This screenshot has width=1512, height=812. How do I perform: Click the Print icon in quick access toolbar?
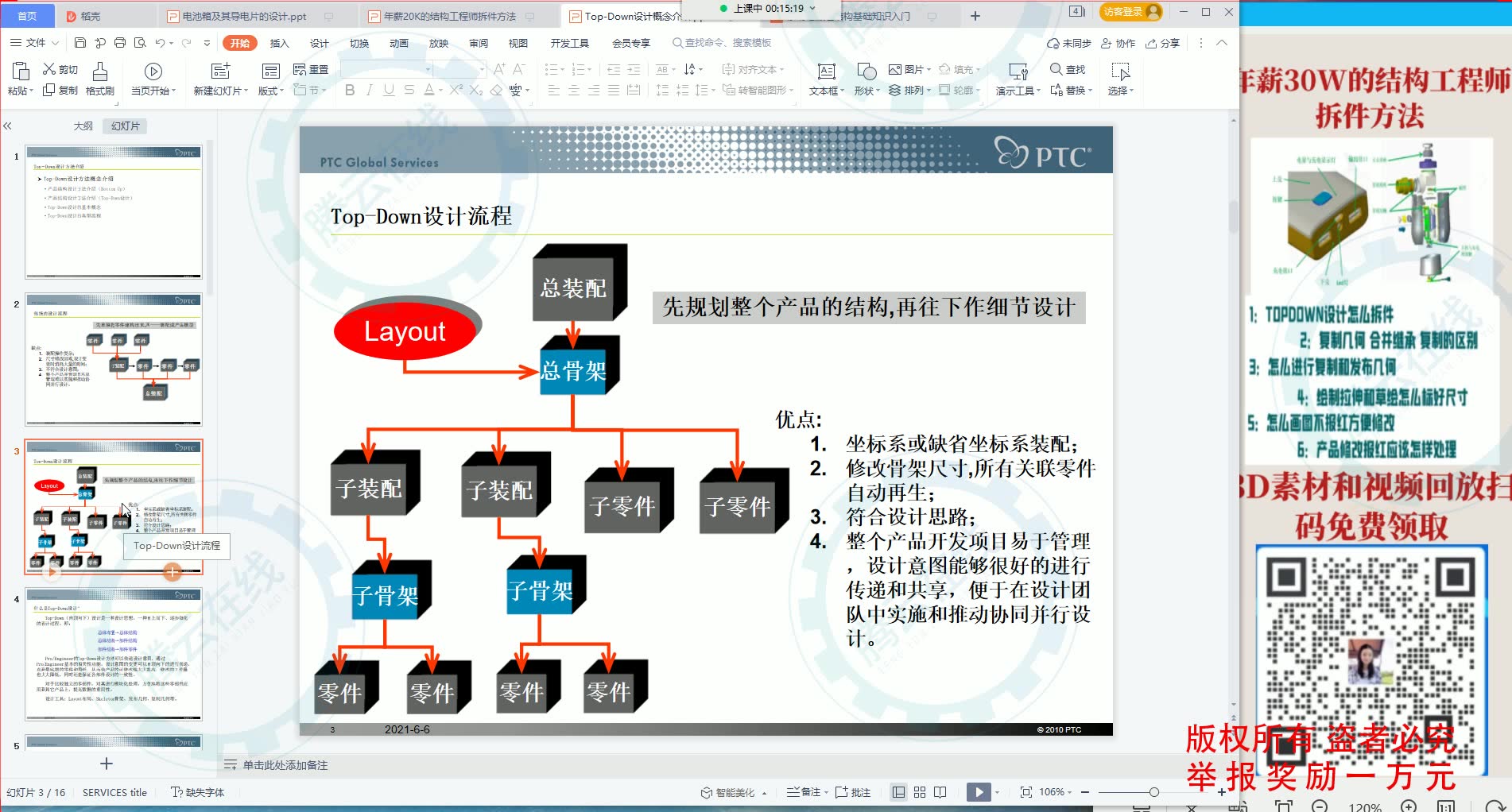(x=119, y=43)
